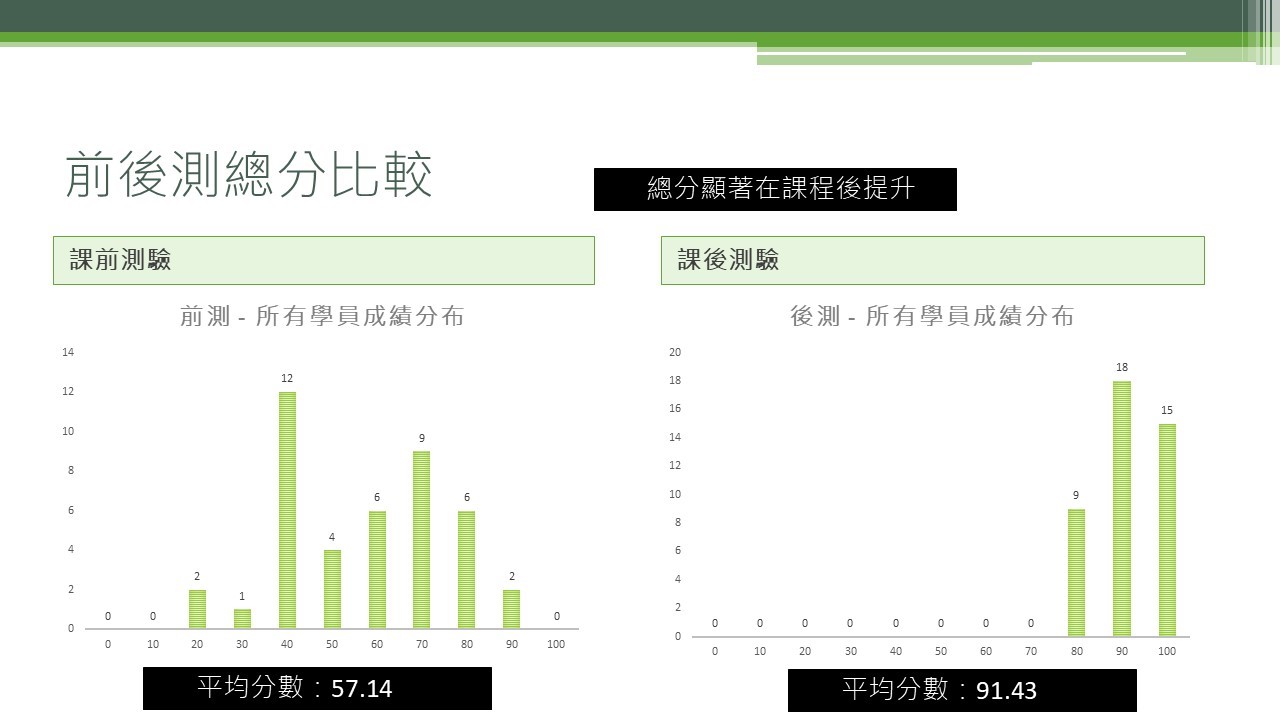Screen dimensions: 1280x720
Task: Click data label 18 in post-test chart
Action: [x=1122, y=367]
